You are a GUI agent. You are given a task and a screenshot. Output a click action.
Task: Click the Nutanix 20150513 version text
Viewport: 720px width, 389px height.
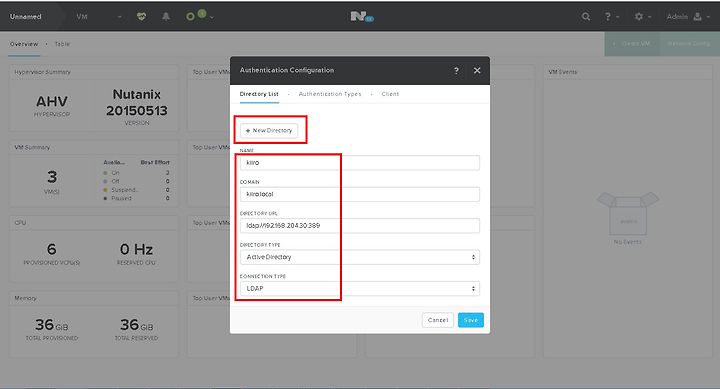[x=137, y=102]
